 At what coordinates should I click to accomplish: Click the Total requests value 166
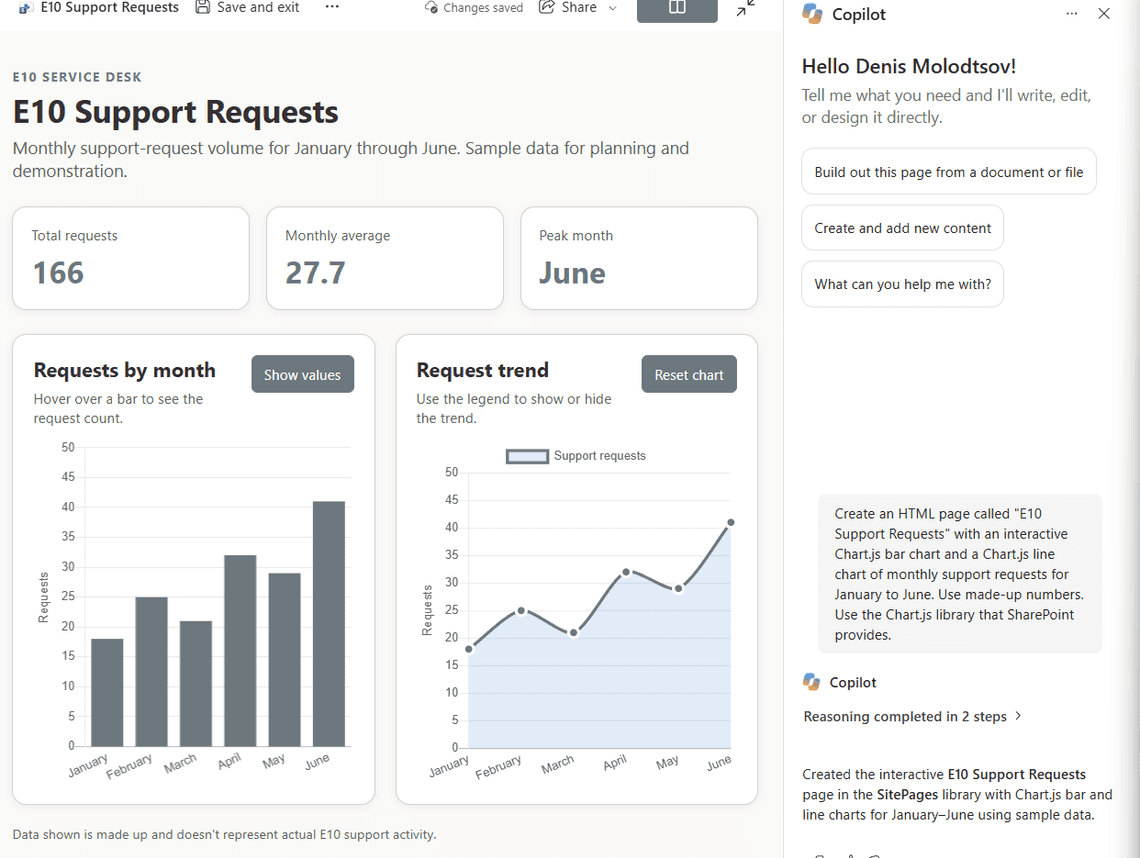[x=58, y=273]
